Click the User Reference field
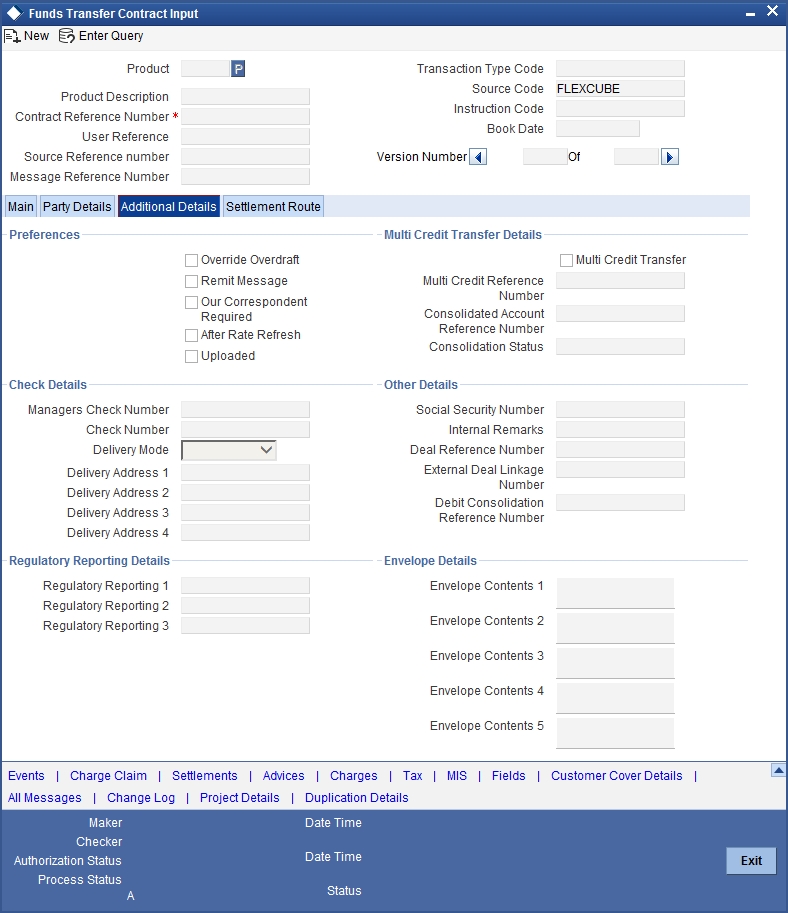Image resolution: width=788 pixels, height=913 pixels. point(245,137)
